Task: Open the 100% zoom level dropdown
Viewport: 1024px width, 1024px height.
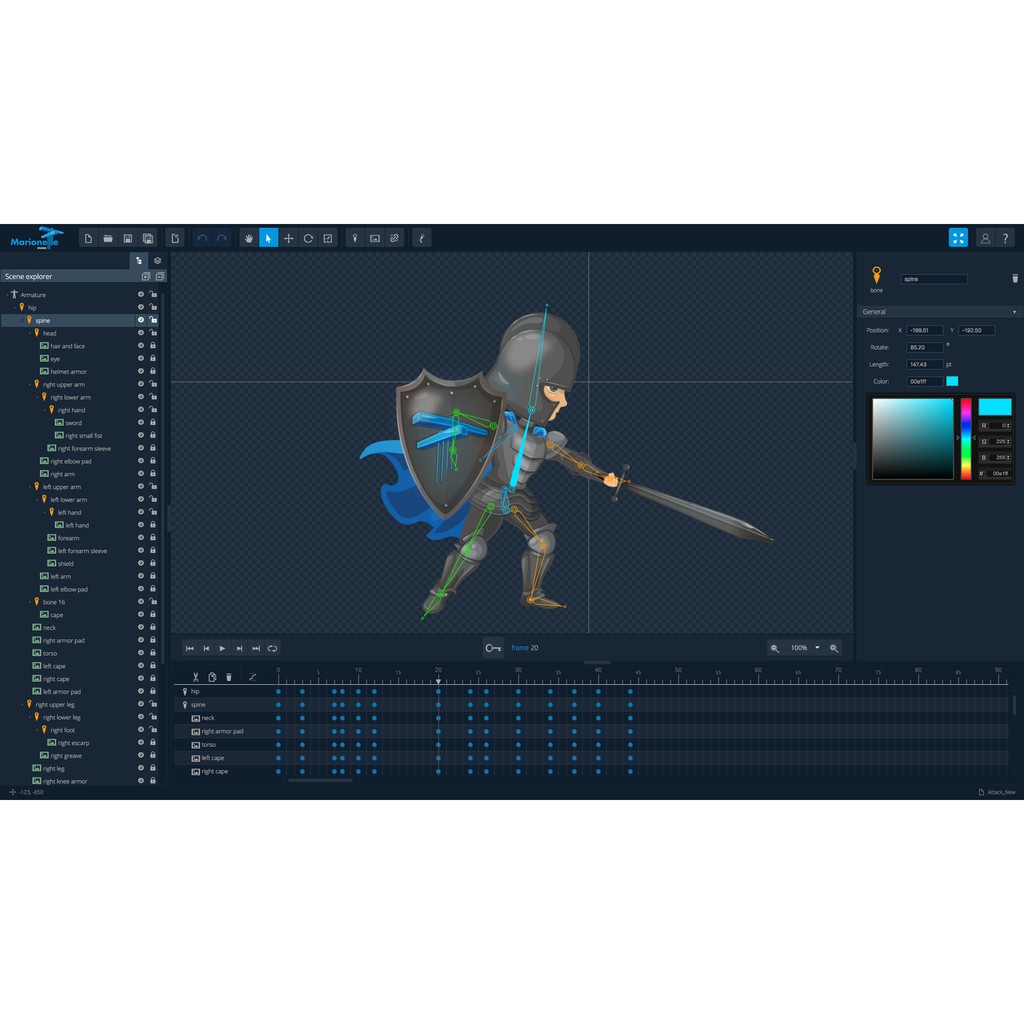Action: (x=817, y=648)
